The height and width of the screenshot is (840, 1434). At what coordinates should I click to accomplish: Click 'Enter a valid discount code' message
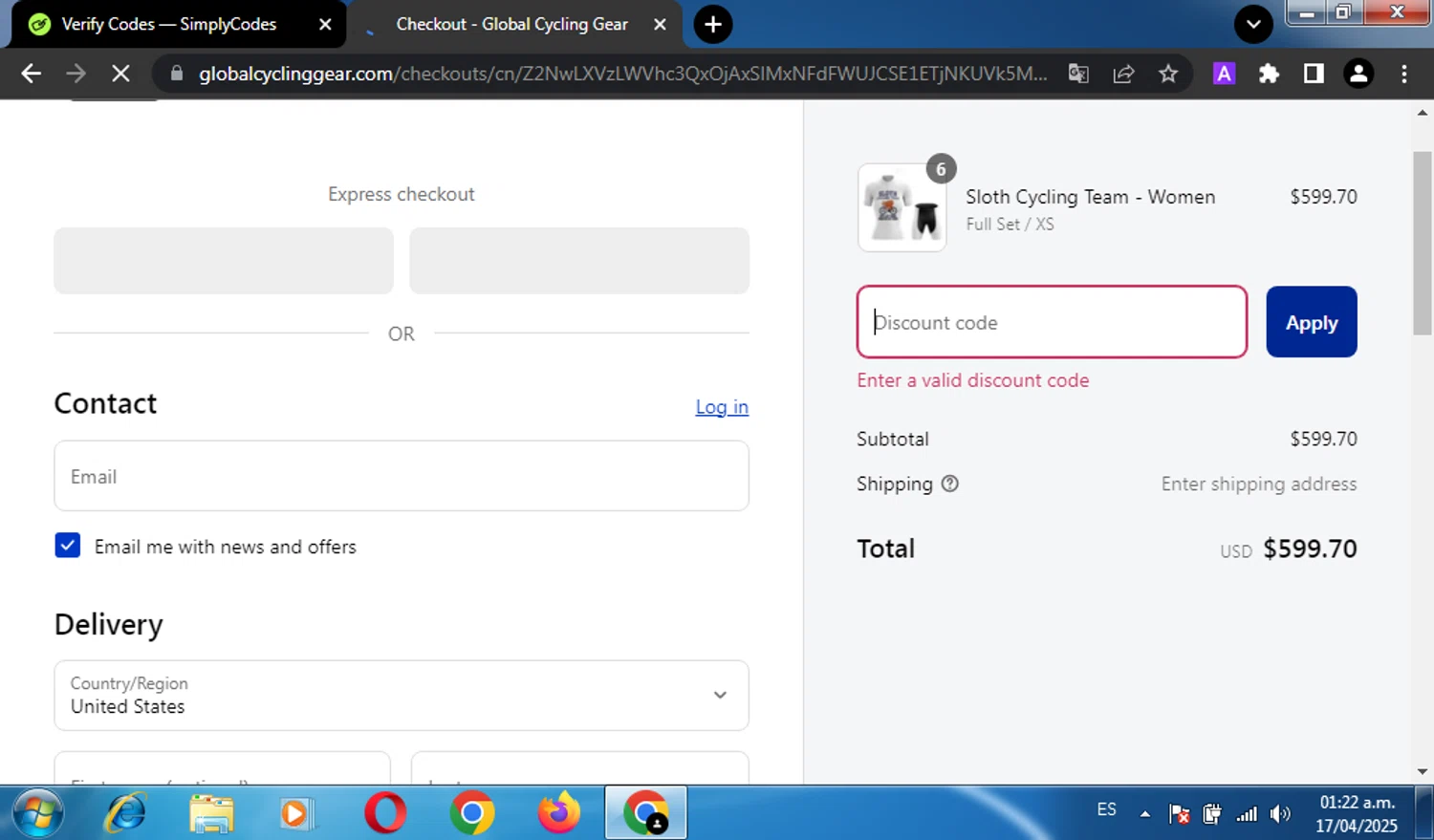point(973,380)
